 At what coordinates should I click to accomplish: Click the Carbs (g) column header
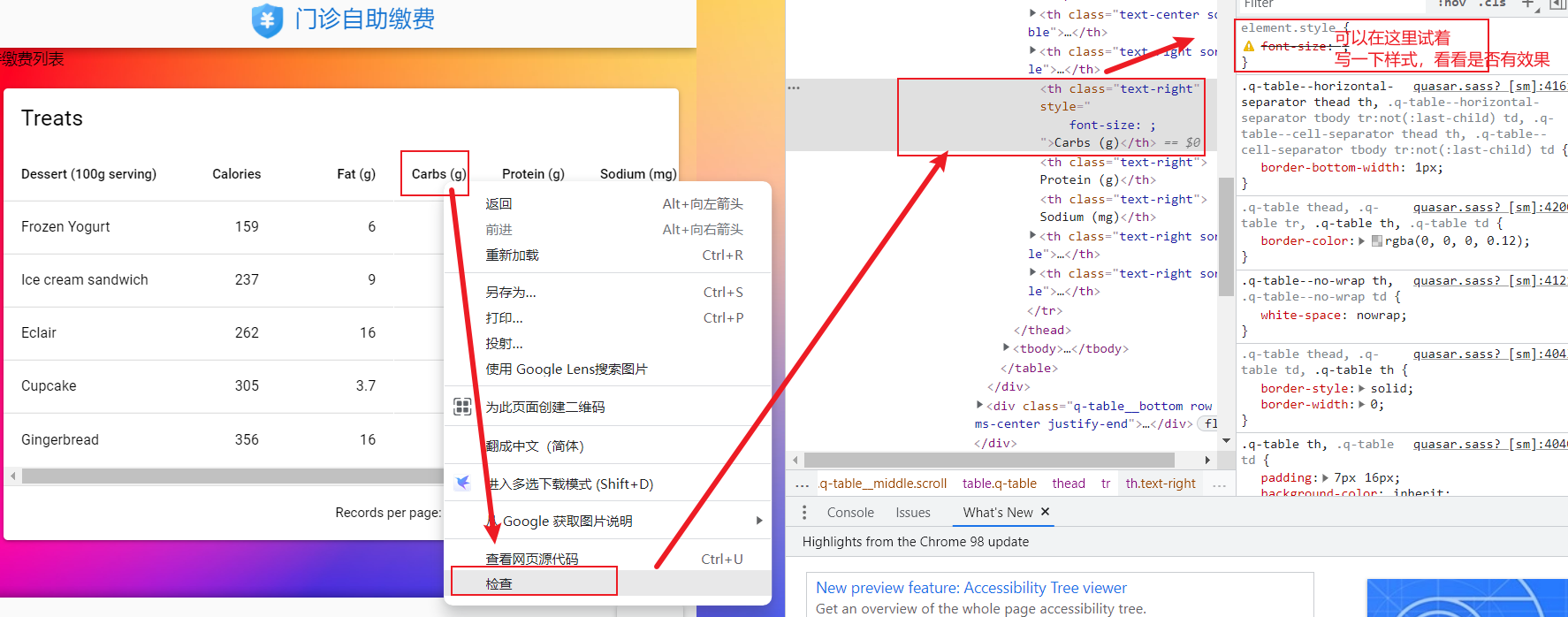pos(438,174)
